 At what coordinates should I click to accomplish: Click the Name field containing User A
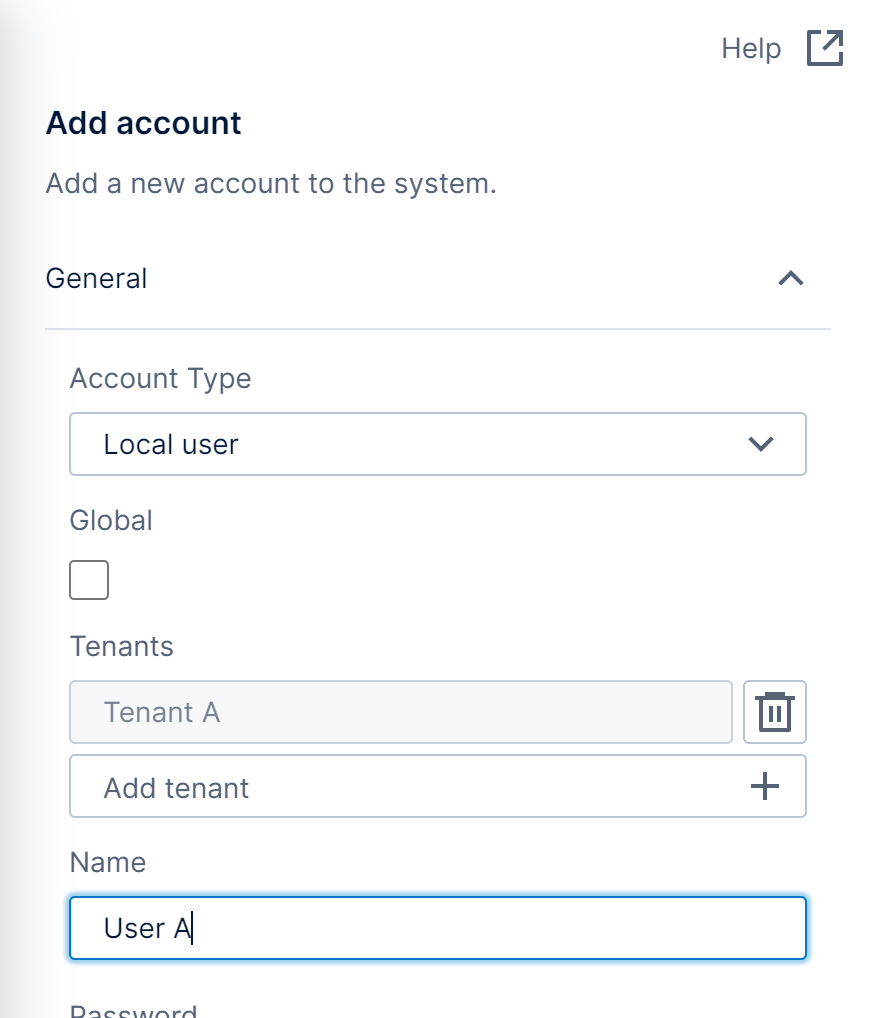point(437,928)
